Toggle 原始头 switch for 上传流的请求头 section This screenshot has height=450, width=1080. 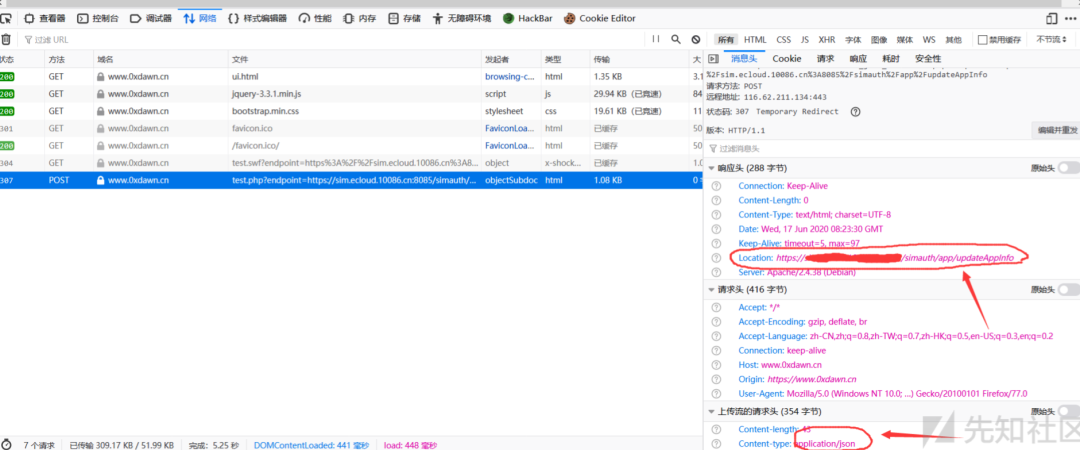[1068, 411]
